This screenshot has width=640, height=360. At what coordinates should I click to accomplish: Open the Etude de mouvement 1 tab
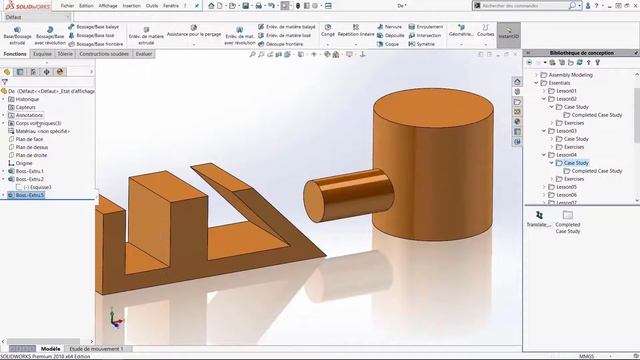(96, 349)
